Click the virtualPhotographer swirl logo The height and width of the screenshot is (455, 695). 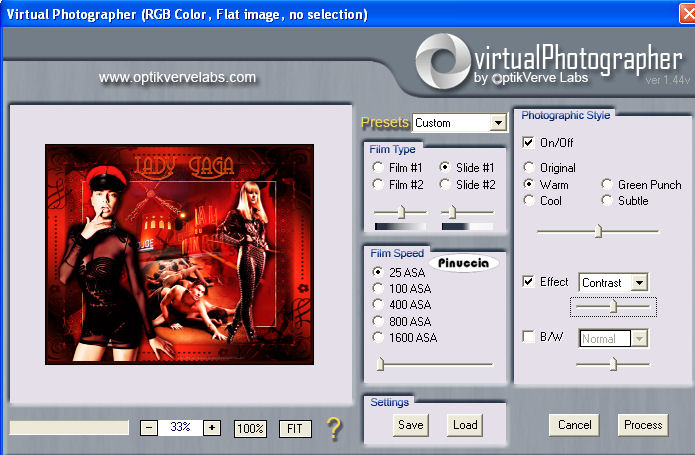443,61
